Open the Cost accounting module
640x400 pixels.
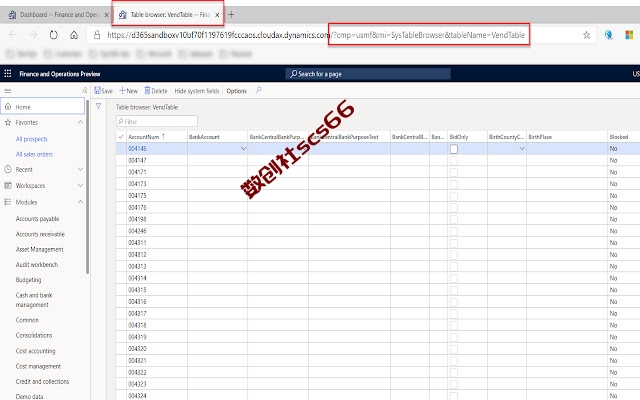point(36,351)
